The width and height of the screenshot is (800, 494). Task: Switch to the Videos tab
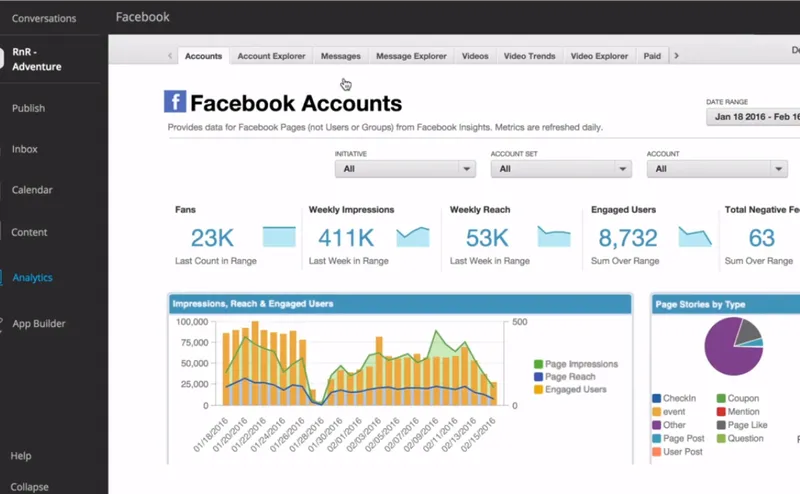[475, 56]
